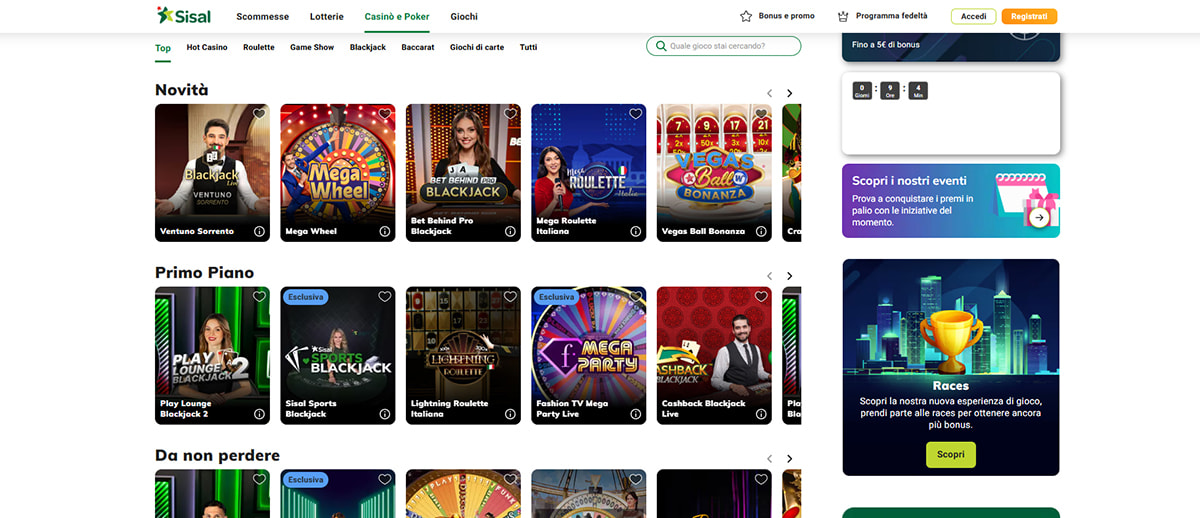Open info for Mega Roulette Italiana
Image resolution: width=1200 pixels, height=518 pixels.
coord(636,231)
